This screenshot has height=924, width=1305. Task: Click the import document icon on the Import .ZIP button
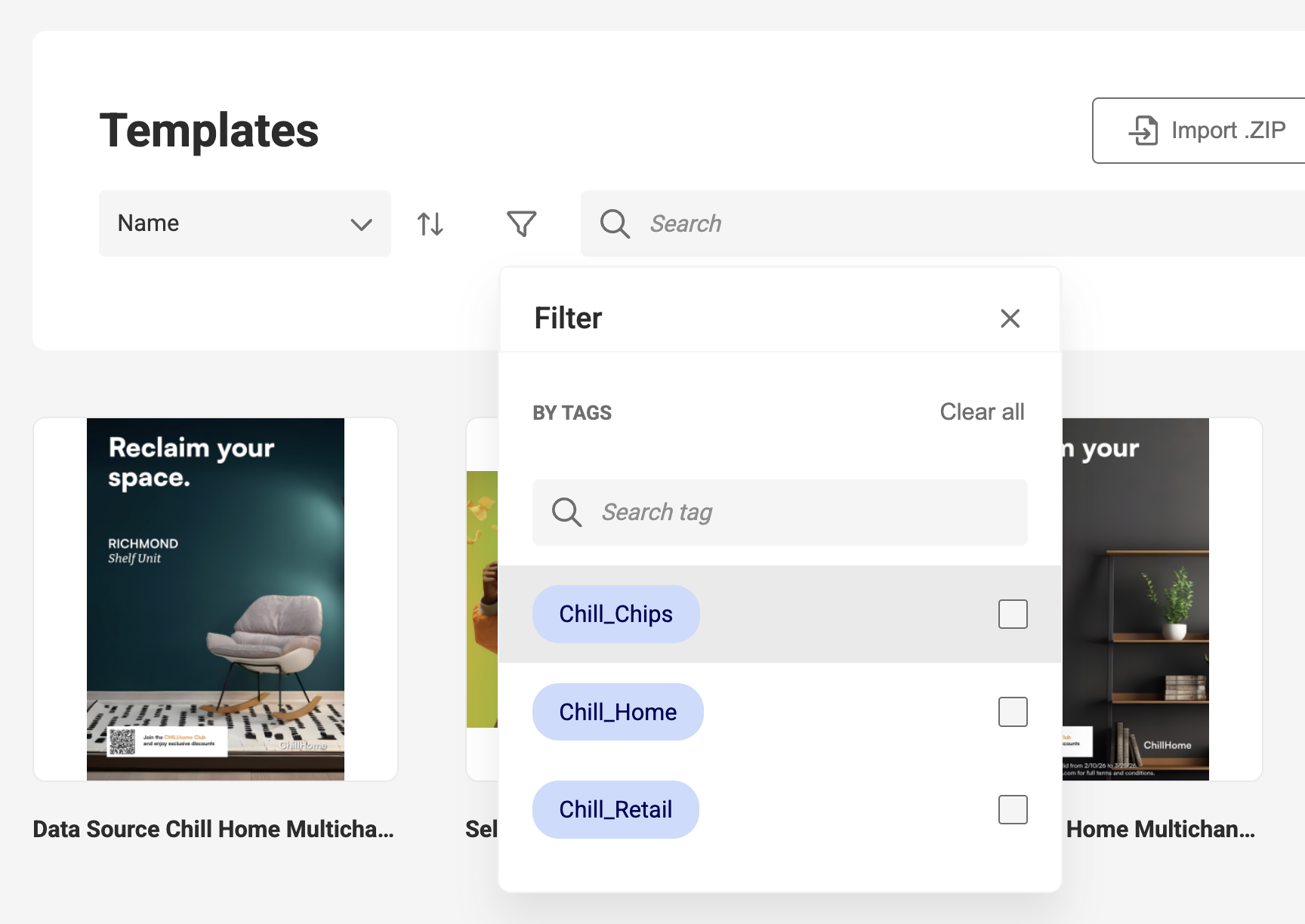1143,130
